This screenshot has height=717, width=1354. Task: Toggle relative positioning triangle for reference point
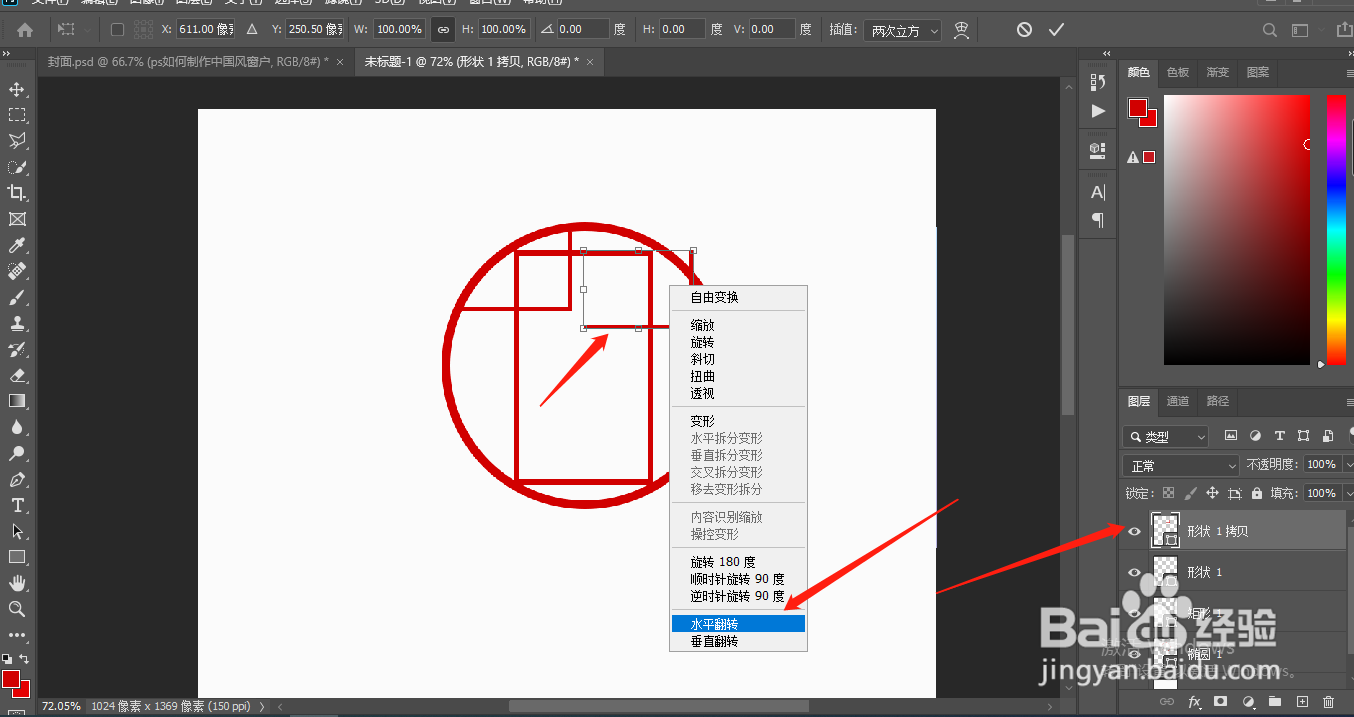point(252,30)
